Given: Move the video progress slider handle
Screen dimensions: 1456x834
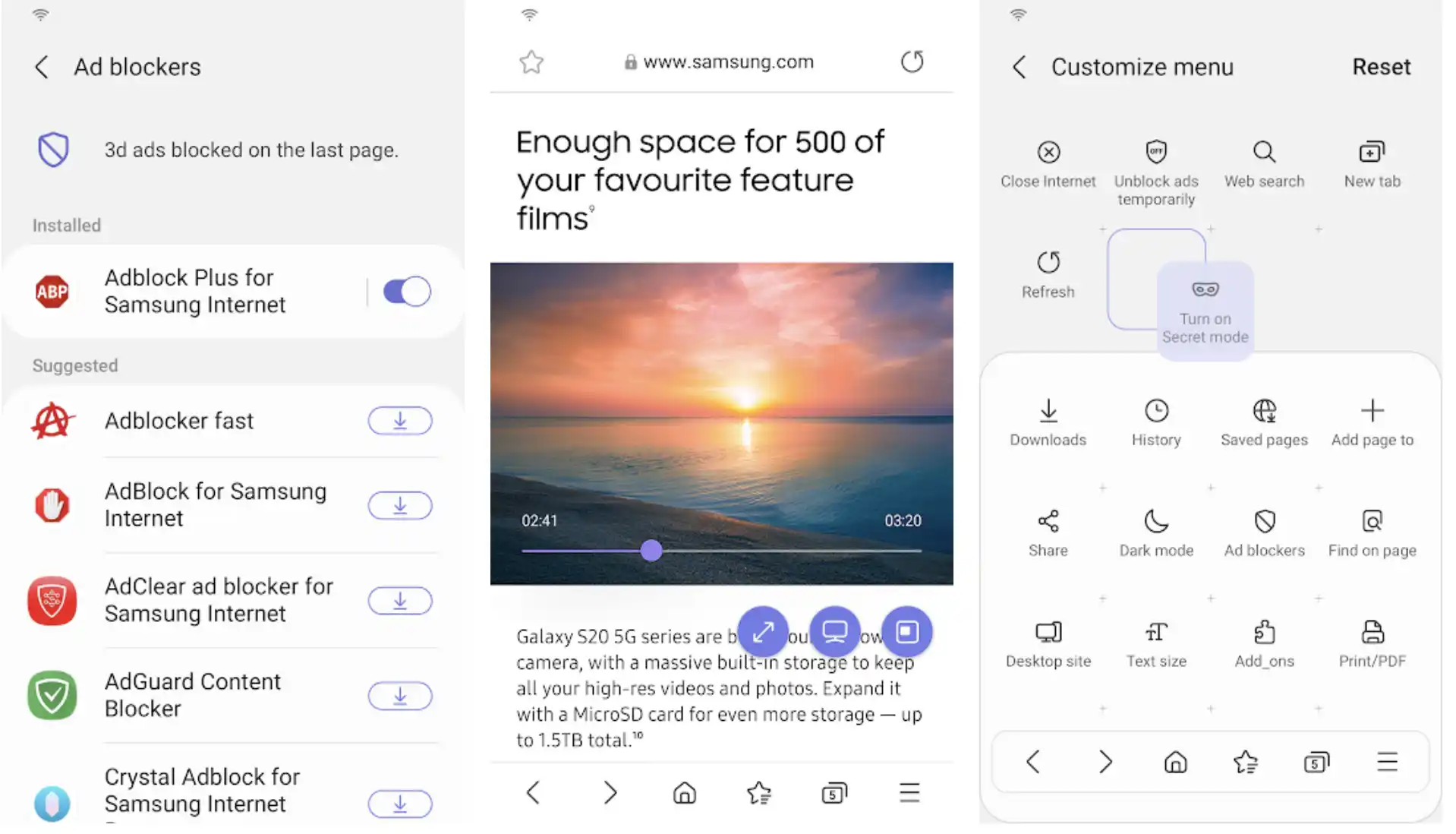Looking at the screenshot, I should click(651, 551).
